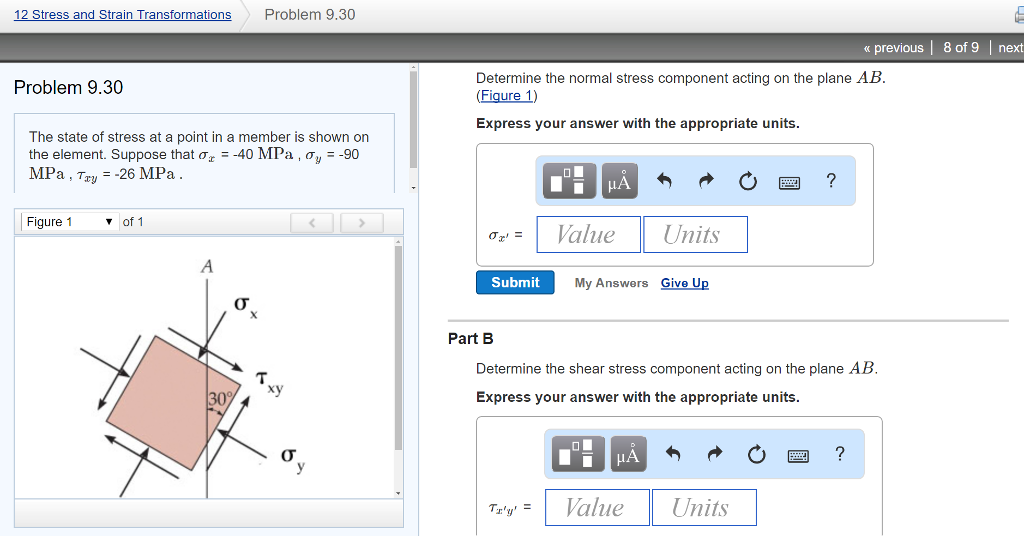The height and width of the screenshot is (536, 1024).
Task: Click reset icon in Part B toolbar
Action: pyautogui.click(x=756, y=454)
